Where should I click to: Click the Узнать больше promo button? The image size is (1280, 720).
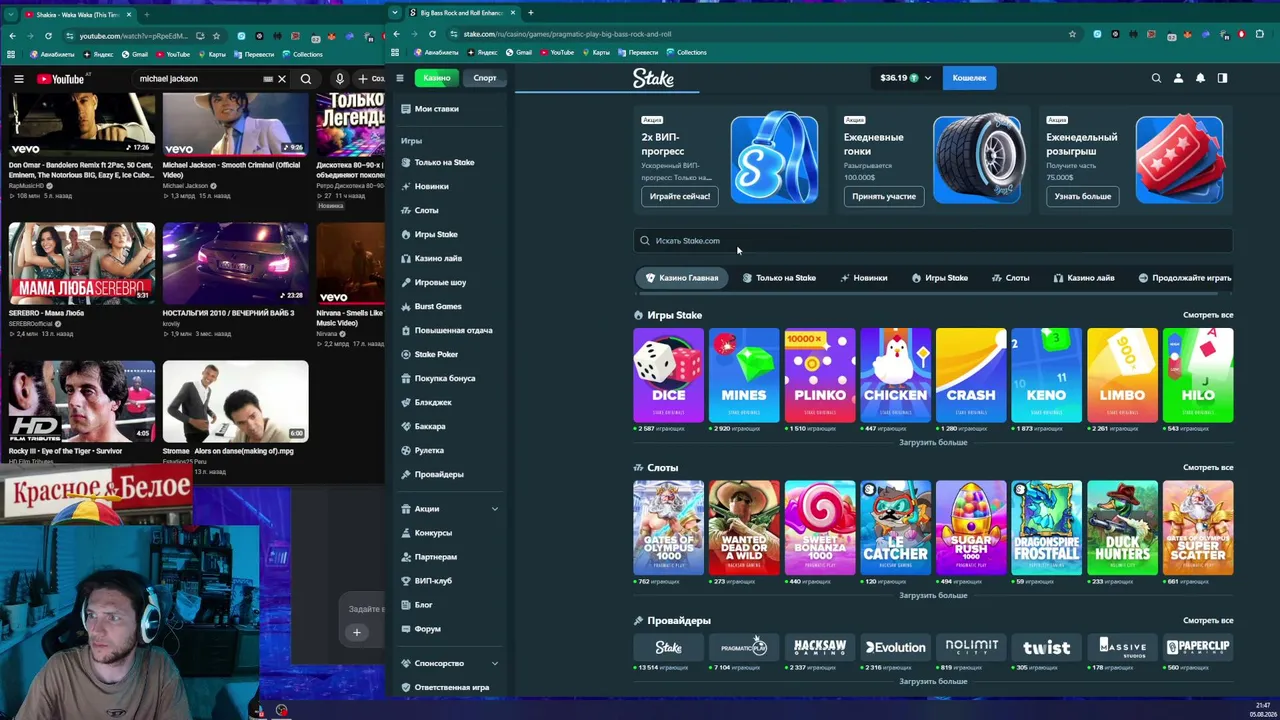tap(1083, 196)
